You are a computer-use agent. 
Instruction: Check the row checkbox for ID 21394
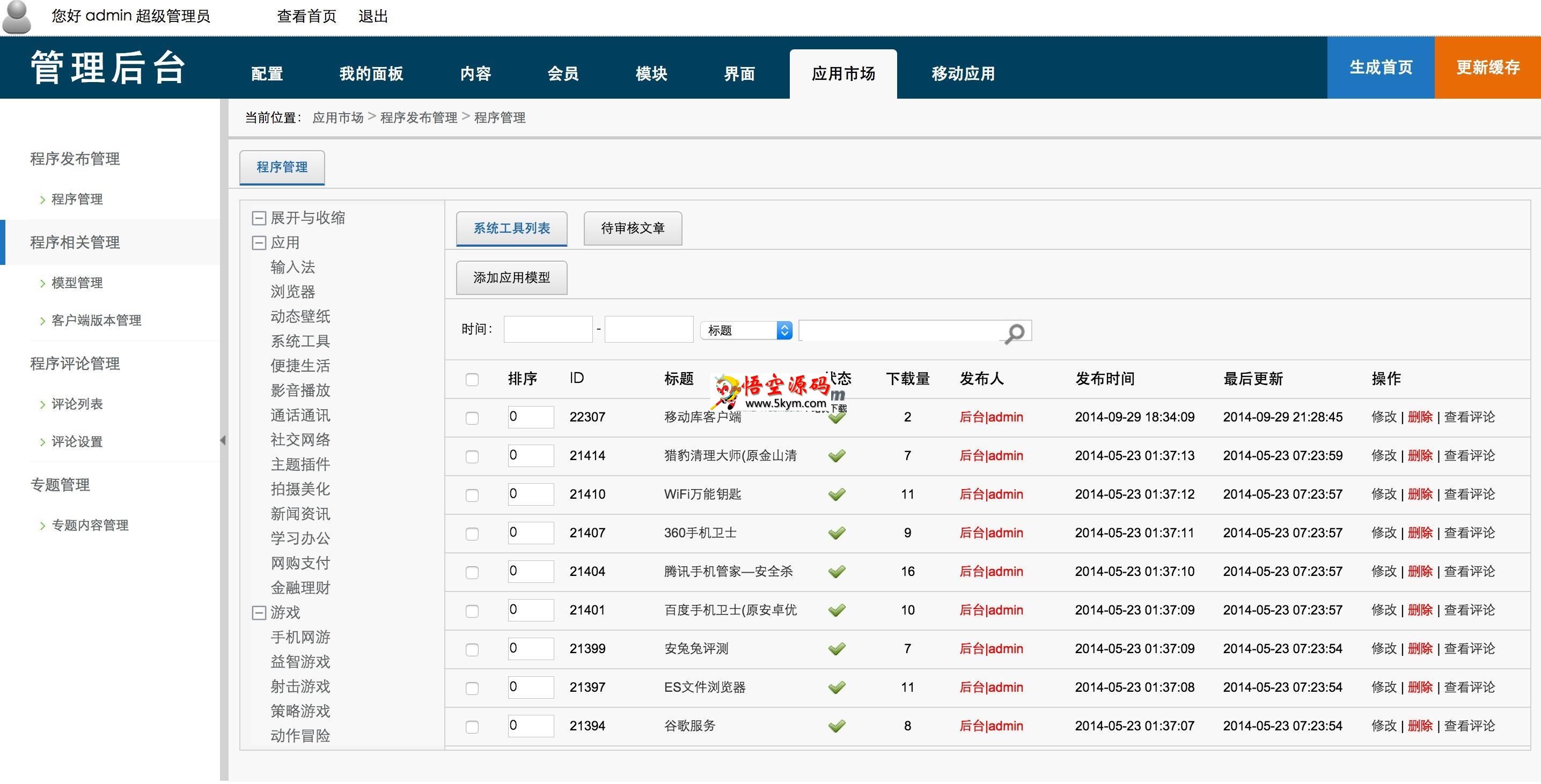(x=472, y=727)
